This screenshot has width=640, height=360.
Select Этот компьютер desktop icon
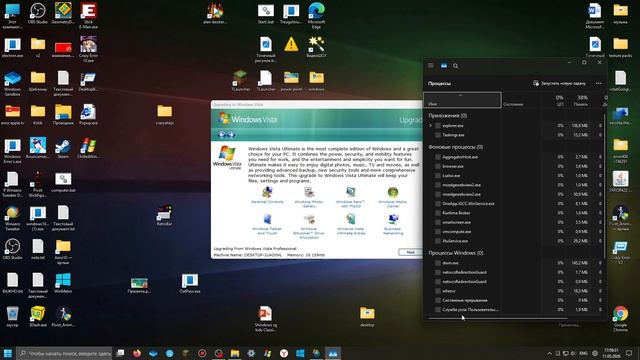(12, 16)
